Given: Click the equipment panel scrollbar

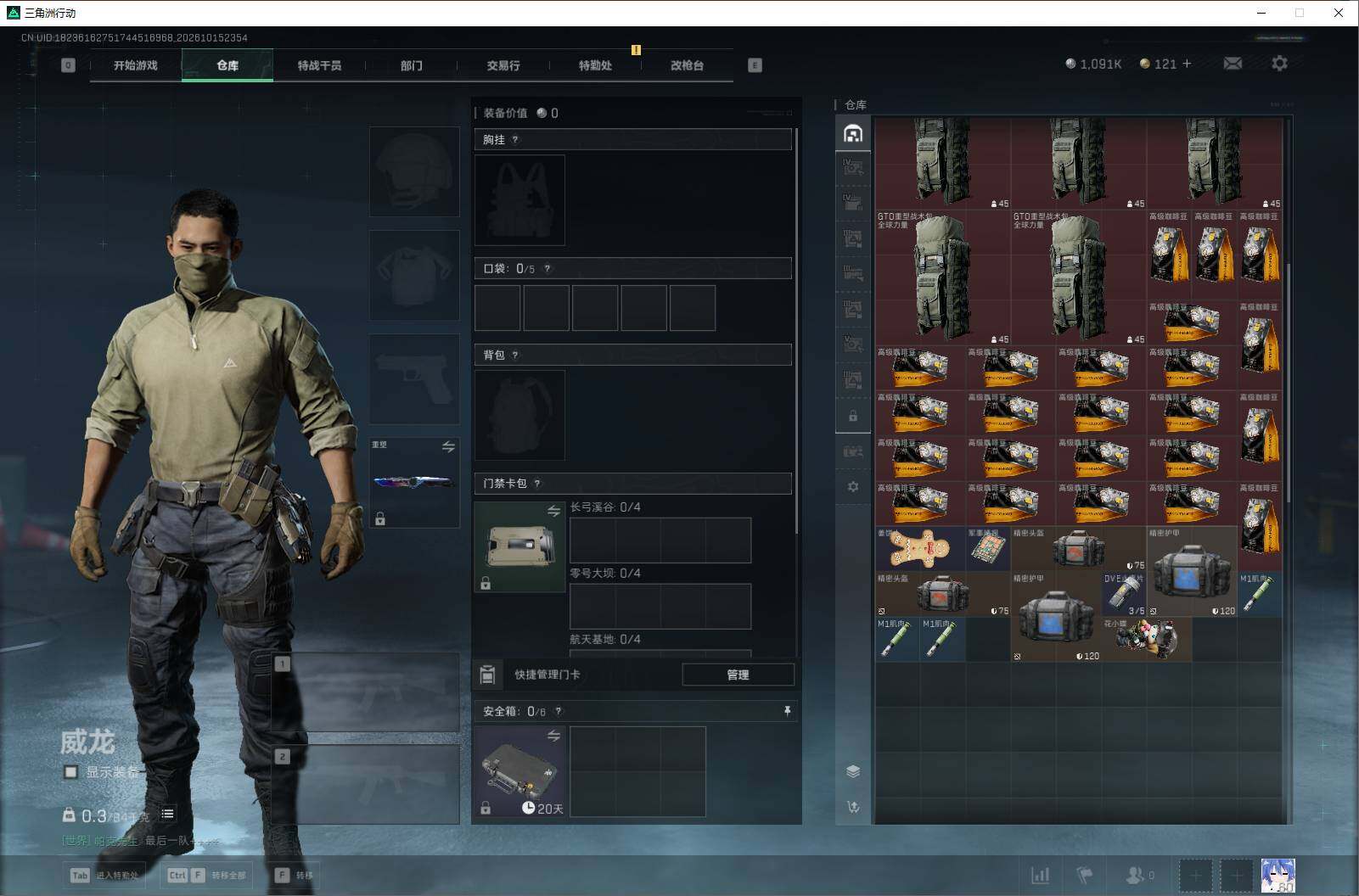Looking at the screenshot, I should point(796,331).
